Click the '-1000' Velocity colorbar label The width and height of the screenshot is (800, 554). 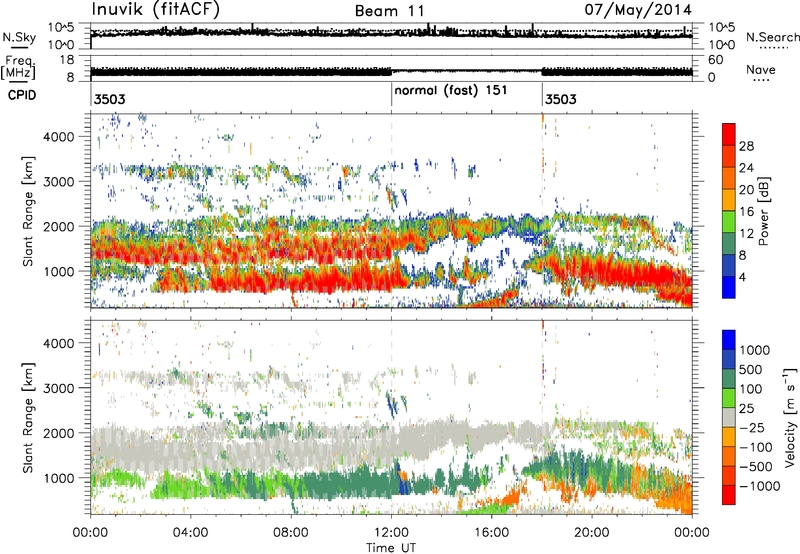(x=759, y=486)
